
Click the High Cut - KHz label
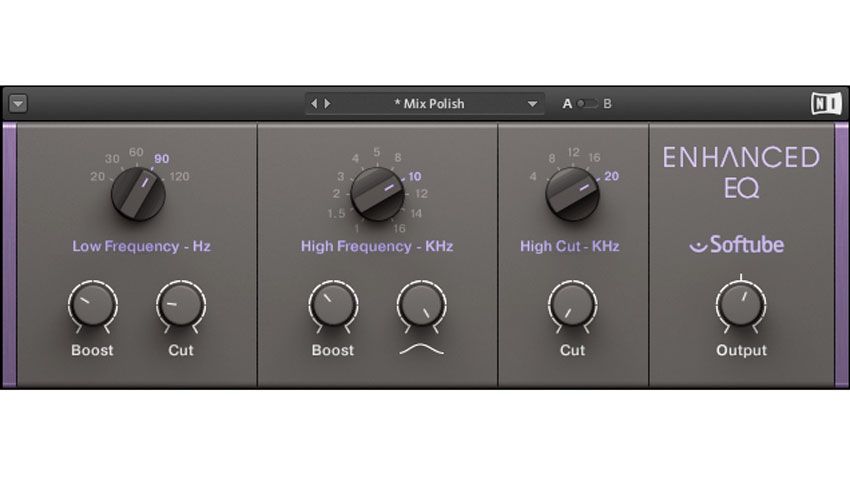pyautogui.click(x=570, y=247)
